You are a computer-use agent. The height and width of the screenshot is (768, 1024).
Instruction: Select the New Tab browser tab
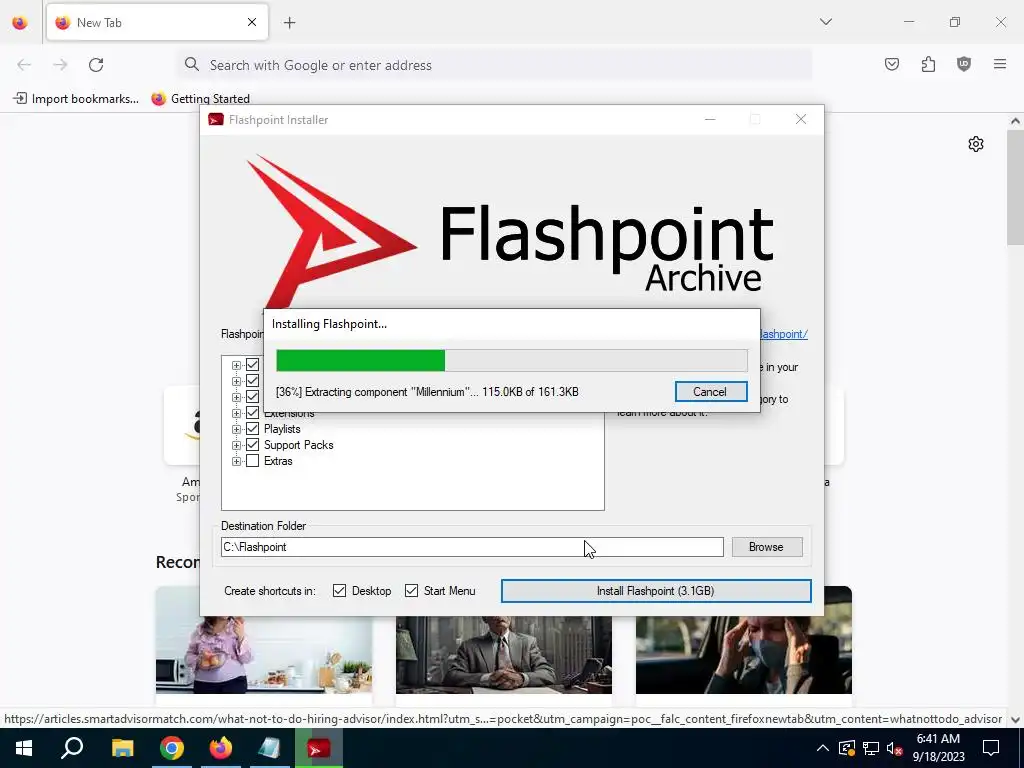click(157, 22)
